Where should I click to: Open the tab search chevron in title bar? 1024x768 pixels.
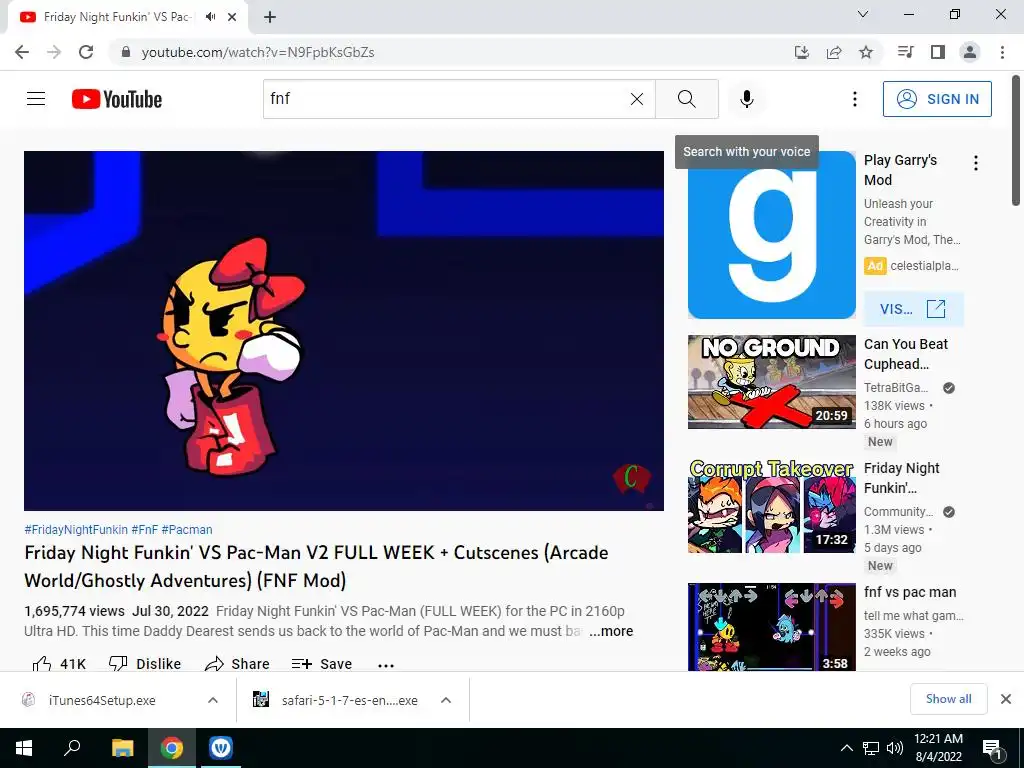coord(863,14)
